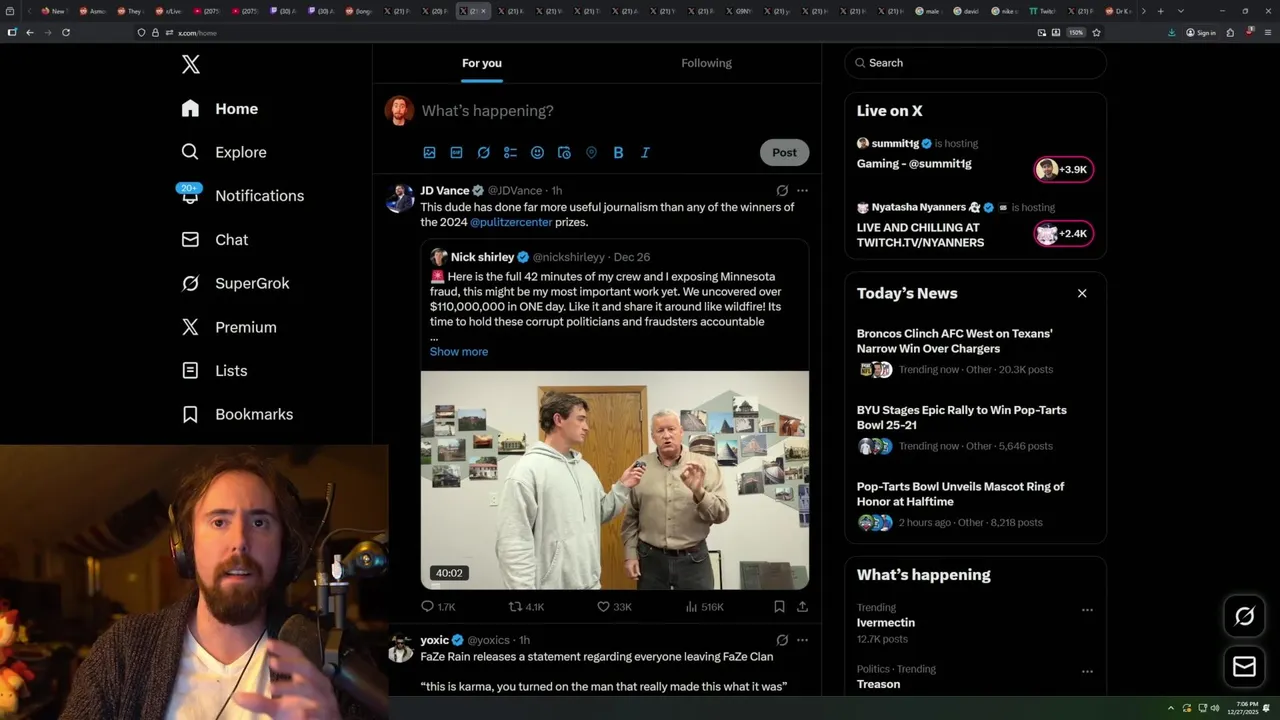Image resolution: width=1280 pixels, height=720 pixels.
Task: Join Nyatasha Nyanners live, +2.4K
Action: [1063, 234]
